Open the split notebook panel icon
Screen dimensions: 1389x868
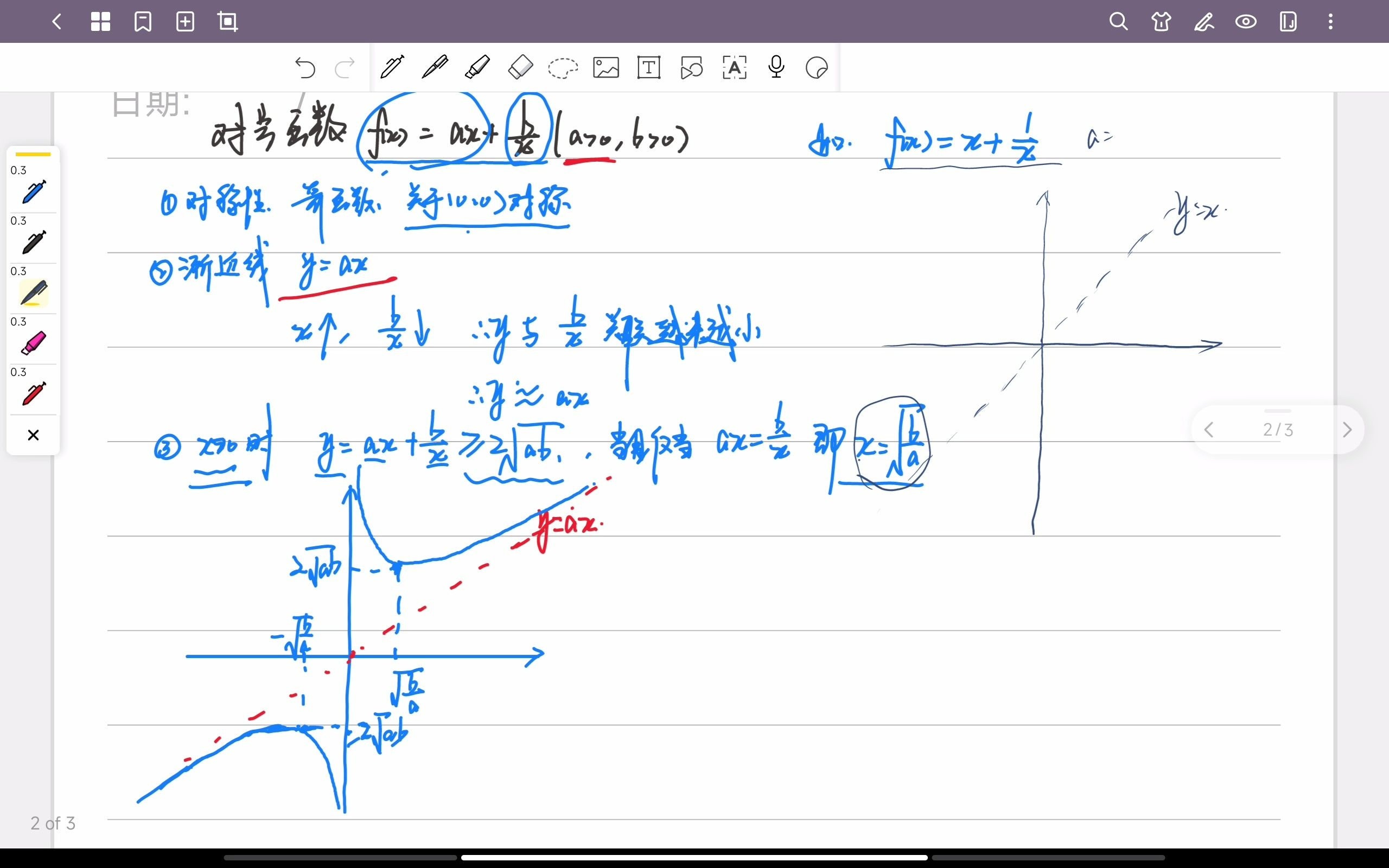1288,22
